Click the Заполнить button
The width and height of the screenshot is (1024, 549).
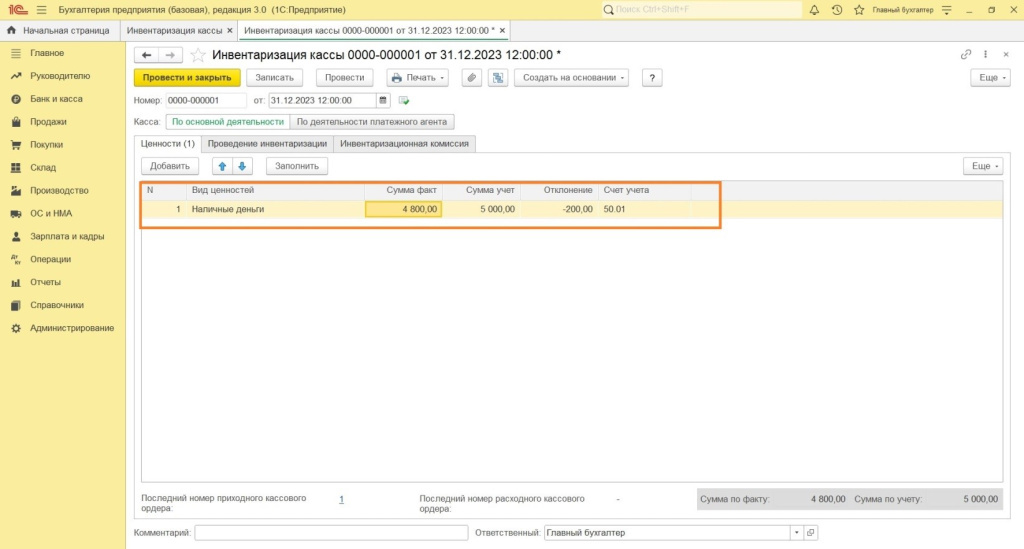(x=297, y=166)
